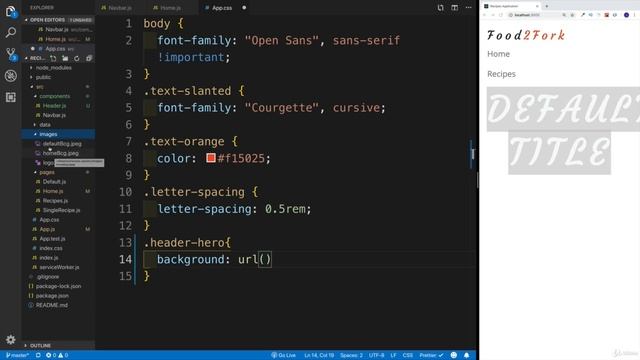640x360 pixels.
Task: Expand the Outline section
Action: coord(40,345)
